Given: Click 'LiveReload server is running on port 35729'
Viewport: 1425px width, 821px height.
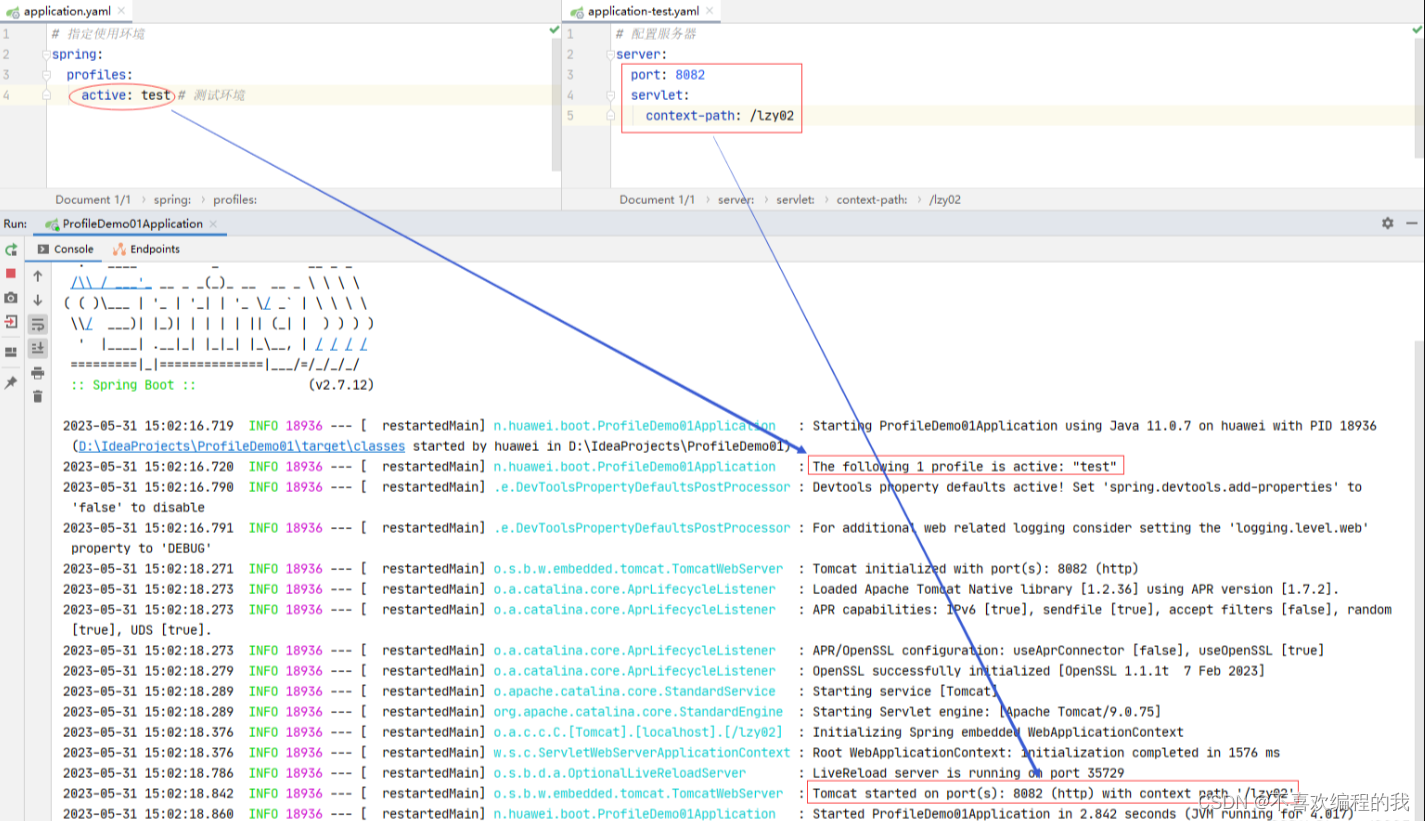Looking at the screenshot, I should (x=968, y=773).
